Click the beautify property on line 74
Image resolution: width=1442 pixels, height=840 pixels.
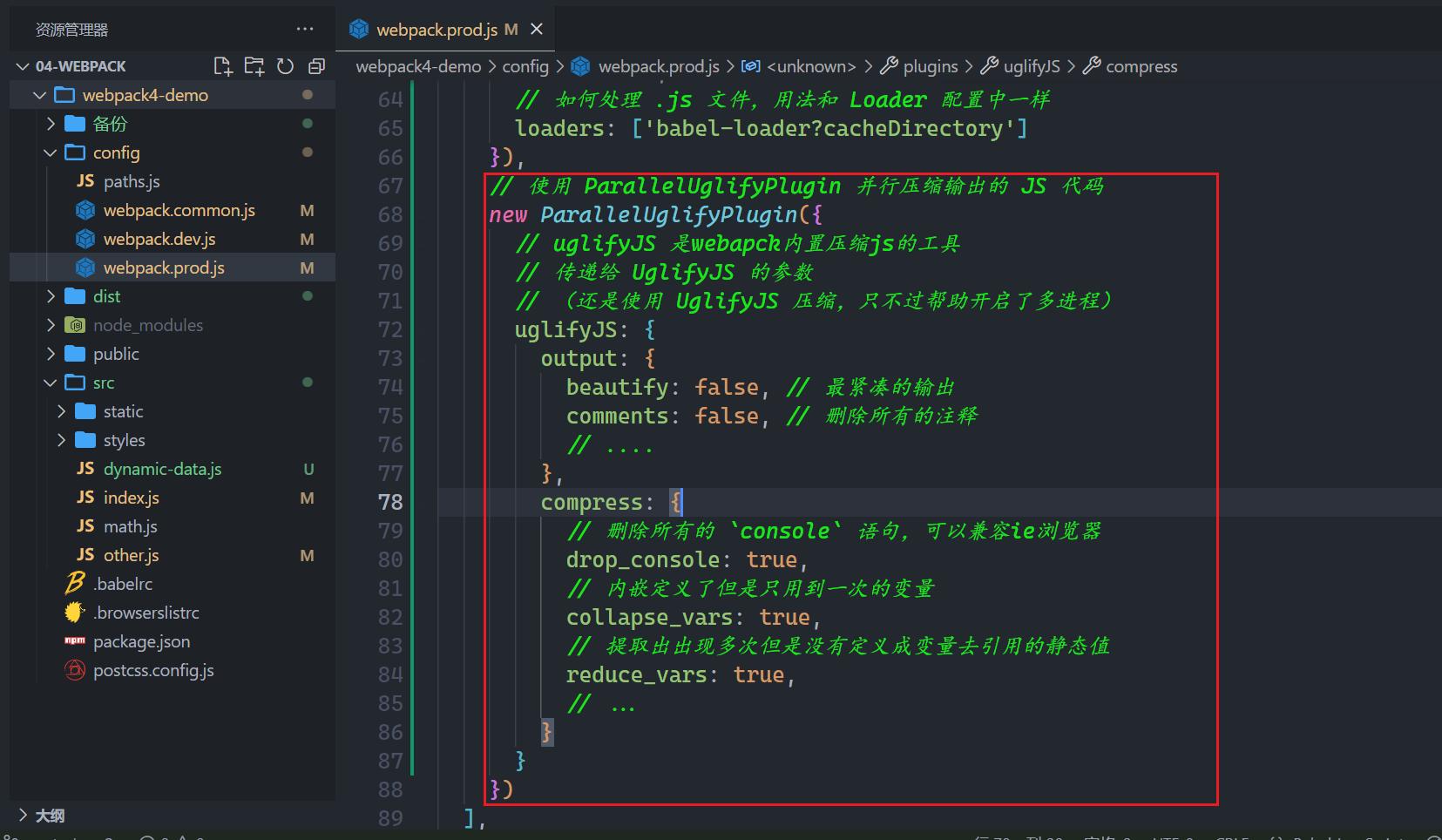point(617,387)
